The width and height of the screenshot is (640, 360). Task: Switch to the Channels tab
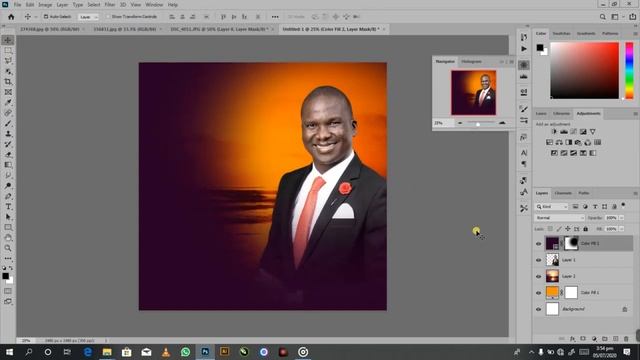[x=563, y=193]
